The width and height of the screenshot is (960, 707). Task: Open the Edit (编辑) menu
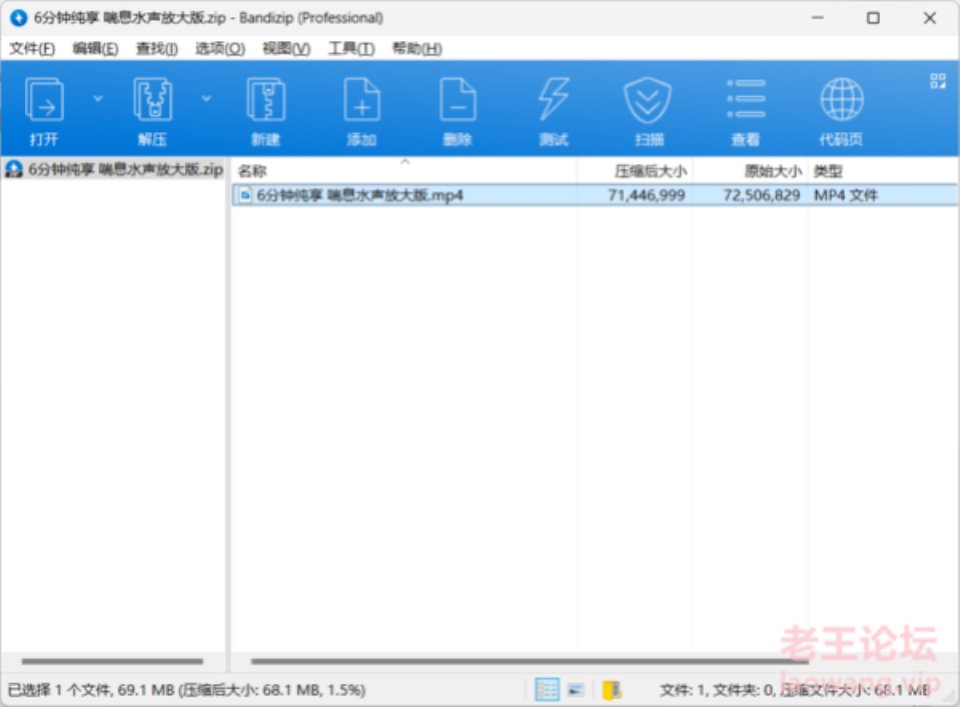coord(96,48)
